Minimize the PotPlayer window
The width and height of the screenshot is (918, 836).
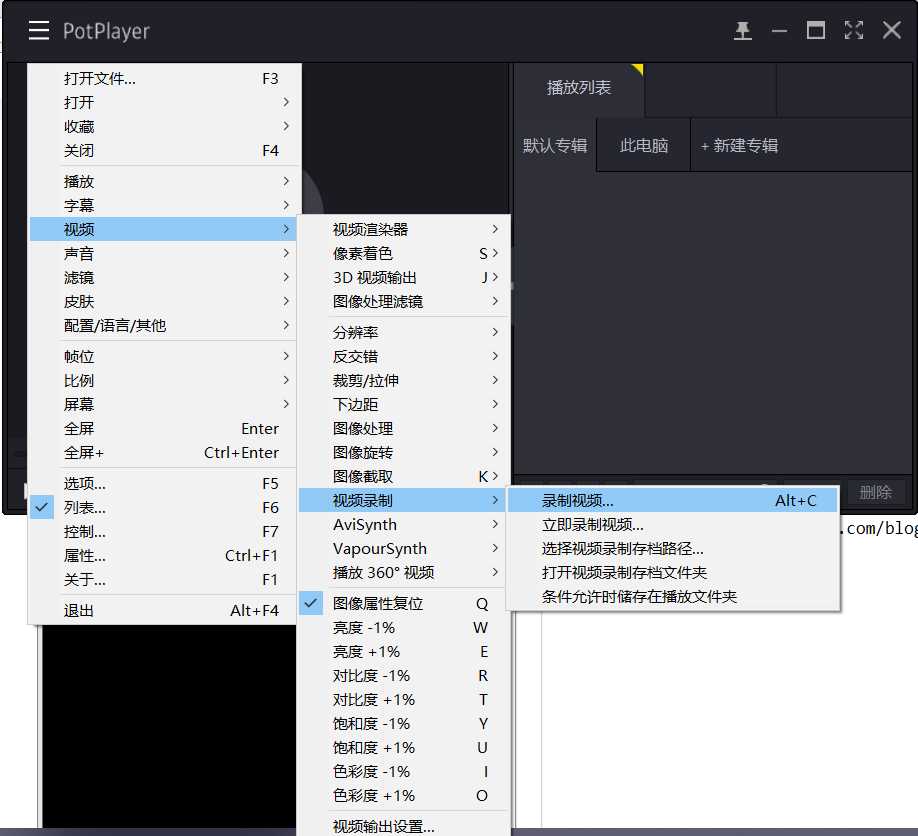[779, 30]
